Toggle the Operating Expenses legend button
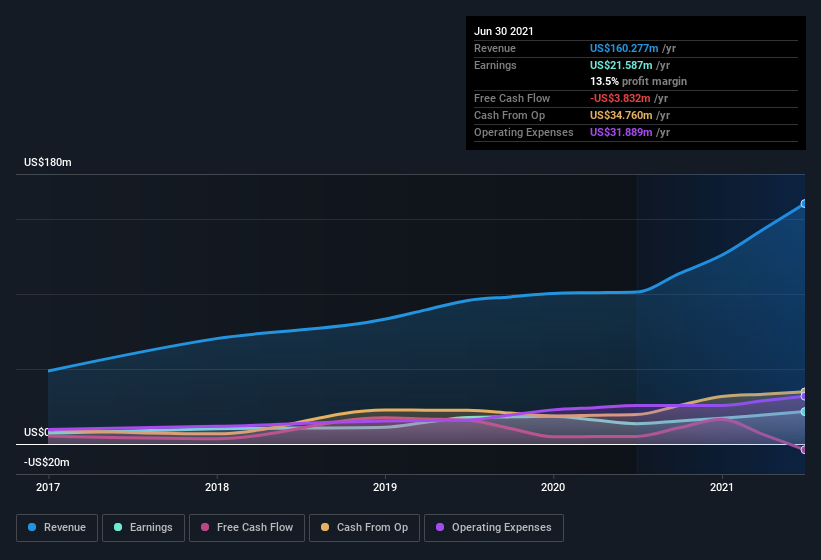 494,528
